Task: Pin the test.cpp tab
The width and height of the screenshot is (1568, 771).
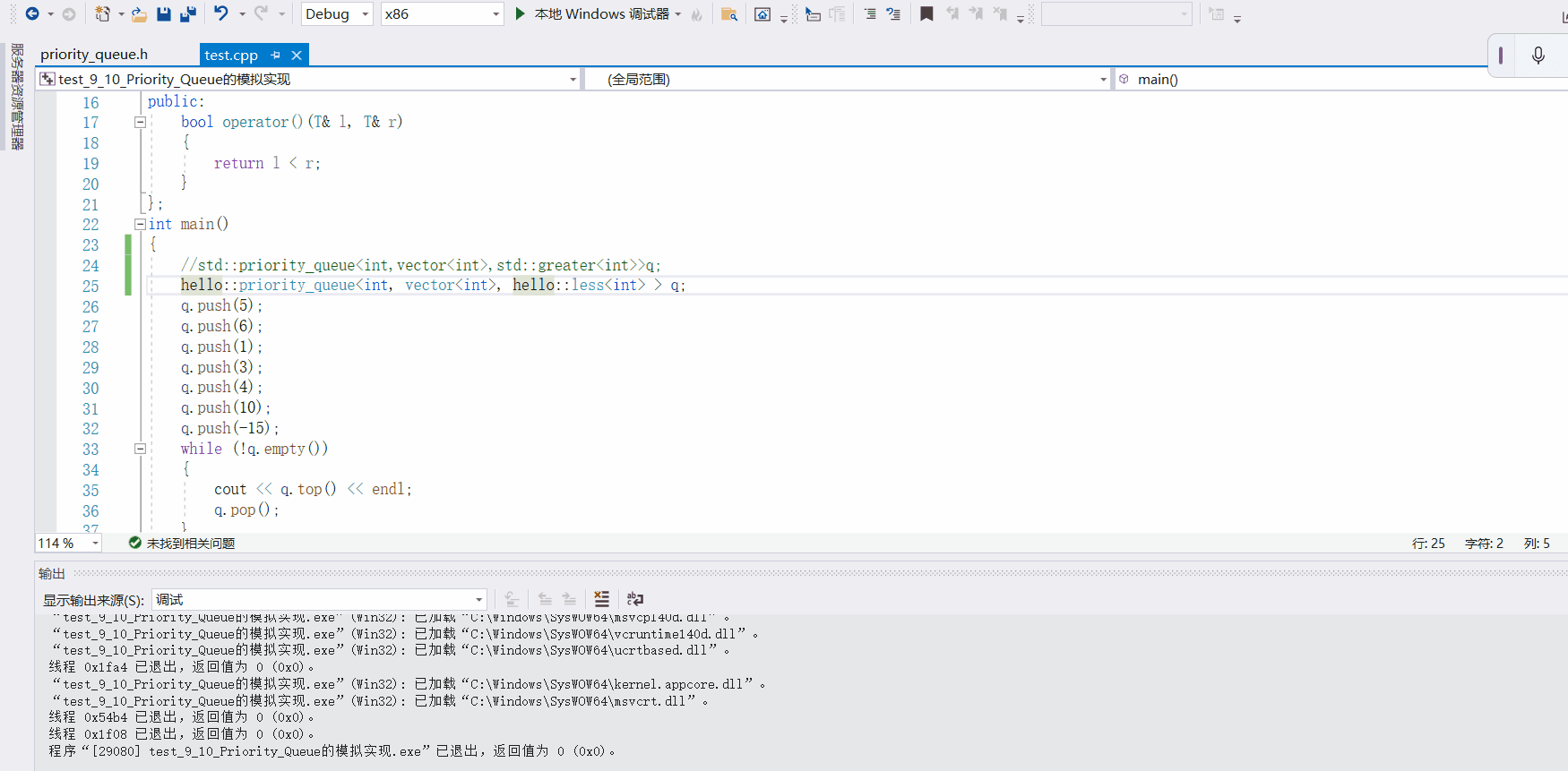Action: (x=276, y=55)
